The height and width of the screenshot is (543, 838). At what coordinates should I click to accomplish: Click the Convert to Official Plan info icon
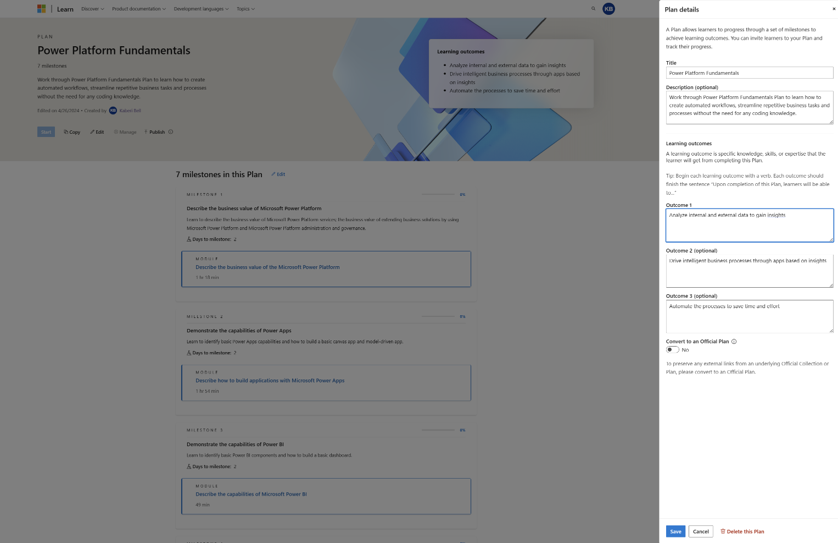(x=734, y=342)
